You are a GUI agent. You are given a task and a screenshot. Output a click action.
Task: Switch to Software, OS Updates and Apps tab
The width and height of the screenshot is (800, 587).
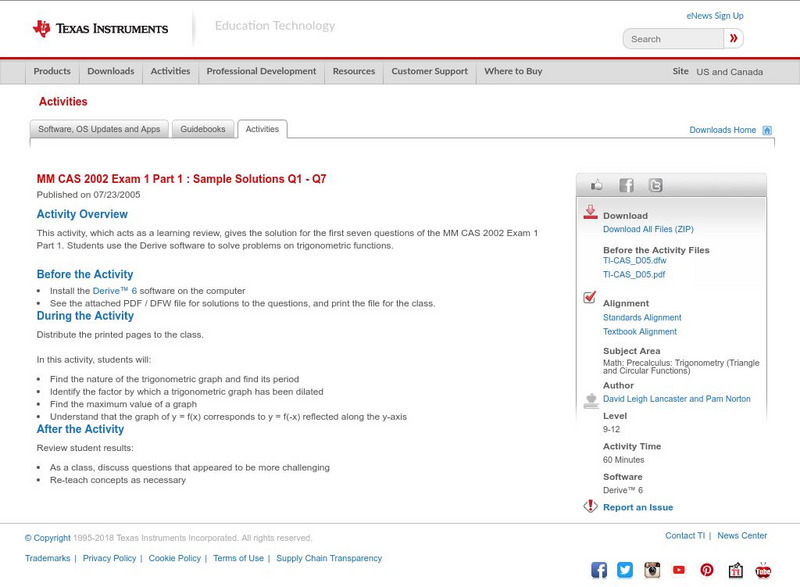click(x=99, y=129)
